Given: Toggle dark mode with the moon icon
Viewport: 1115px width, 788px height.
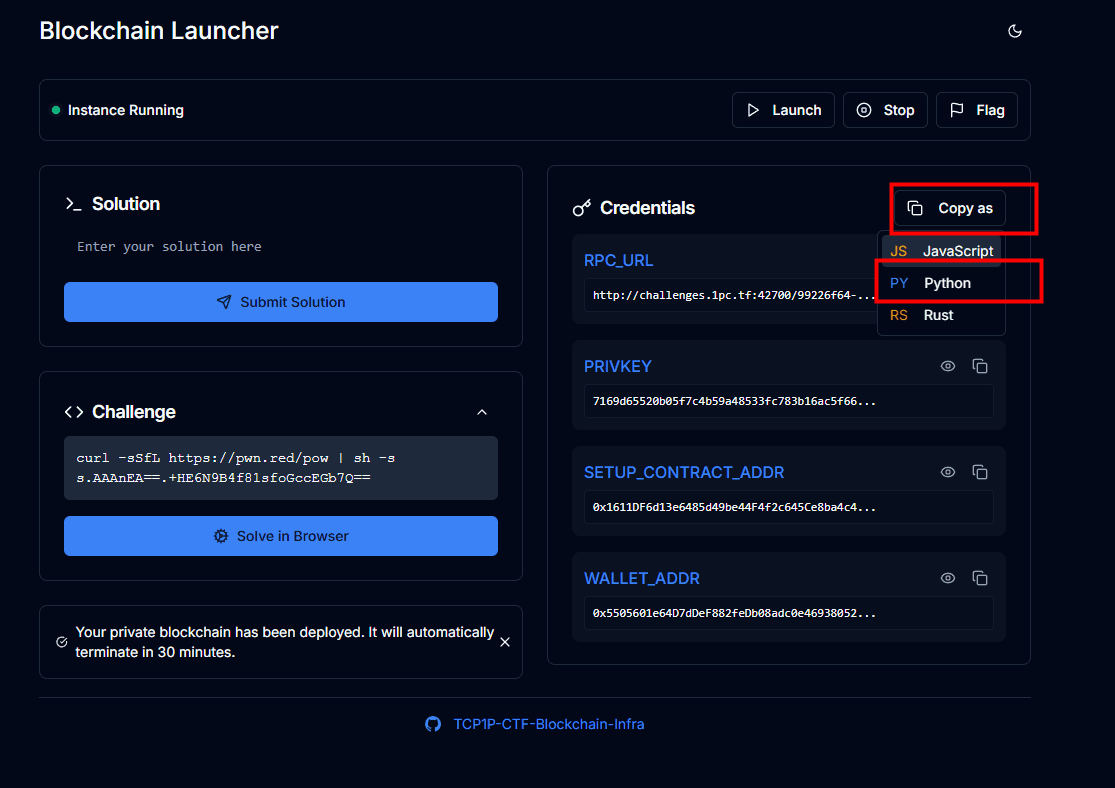Looking at the screenshot, I should point(1015,31).
